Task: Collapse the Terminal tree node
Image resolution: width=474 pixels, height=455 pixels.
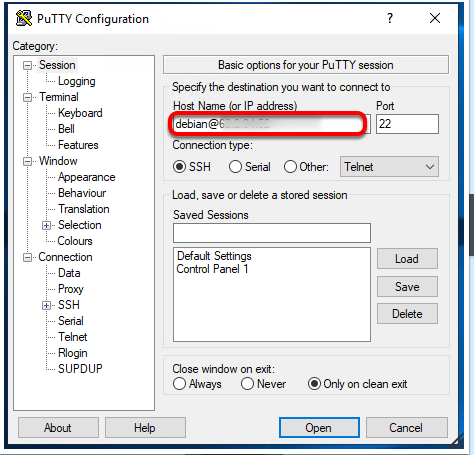Action: pyautogui.click(x=28, y=97)
